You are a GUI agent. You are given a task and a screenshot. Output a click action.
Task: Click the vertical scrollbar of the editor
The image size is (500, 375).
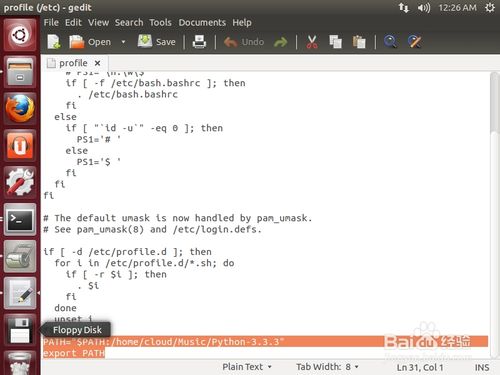[x=495, y=215]
